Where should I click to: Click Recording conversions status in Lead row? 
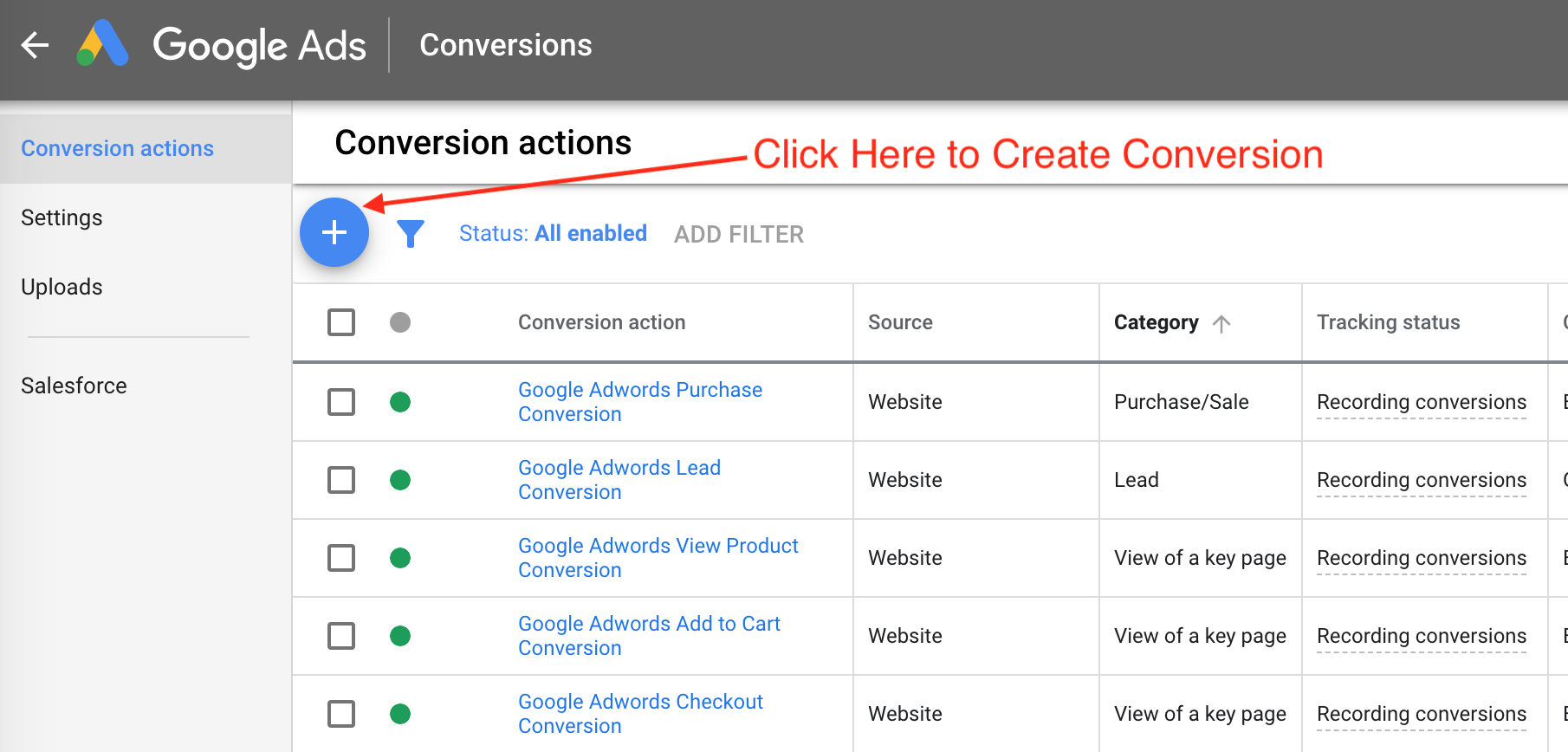1422,480
